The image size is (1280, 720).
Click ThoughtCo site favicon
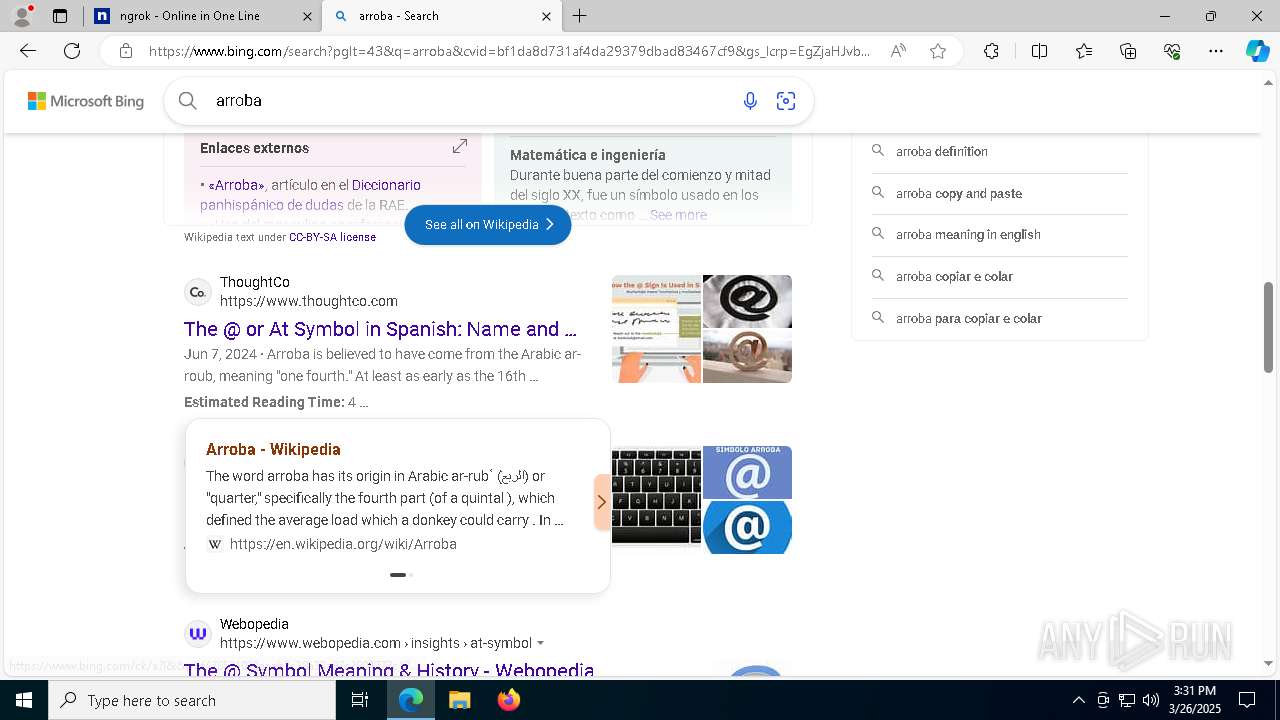pyautogui.click(x=198, y=292)
